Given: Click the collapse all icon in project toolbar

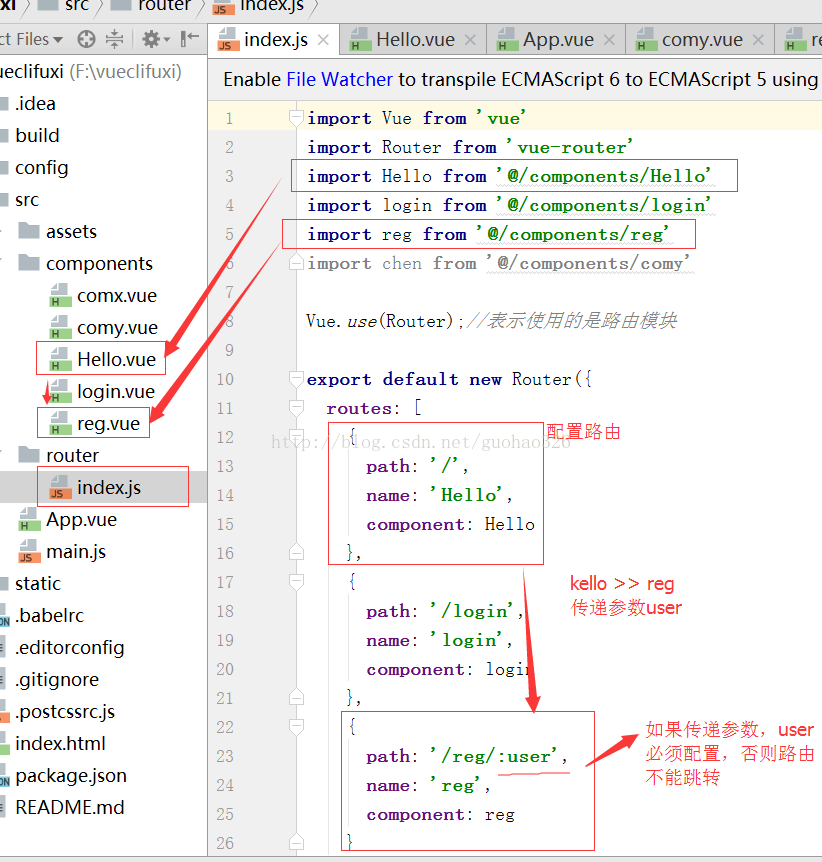Looking at the screenshot, I should click(x=114, y=39).
